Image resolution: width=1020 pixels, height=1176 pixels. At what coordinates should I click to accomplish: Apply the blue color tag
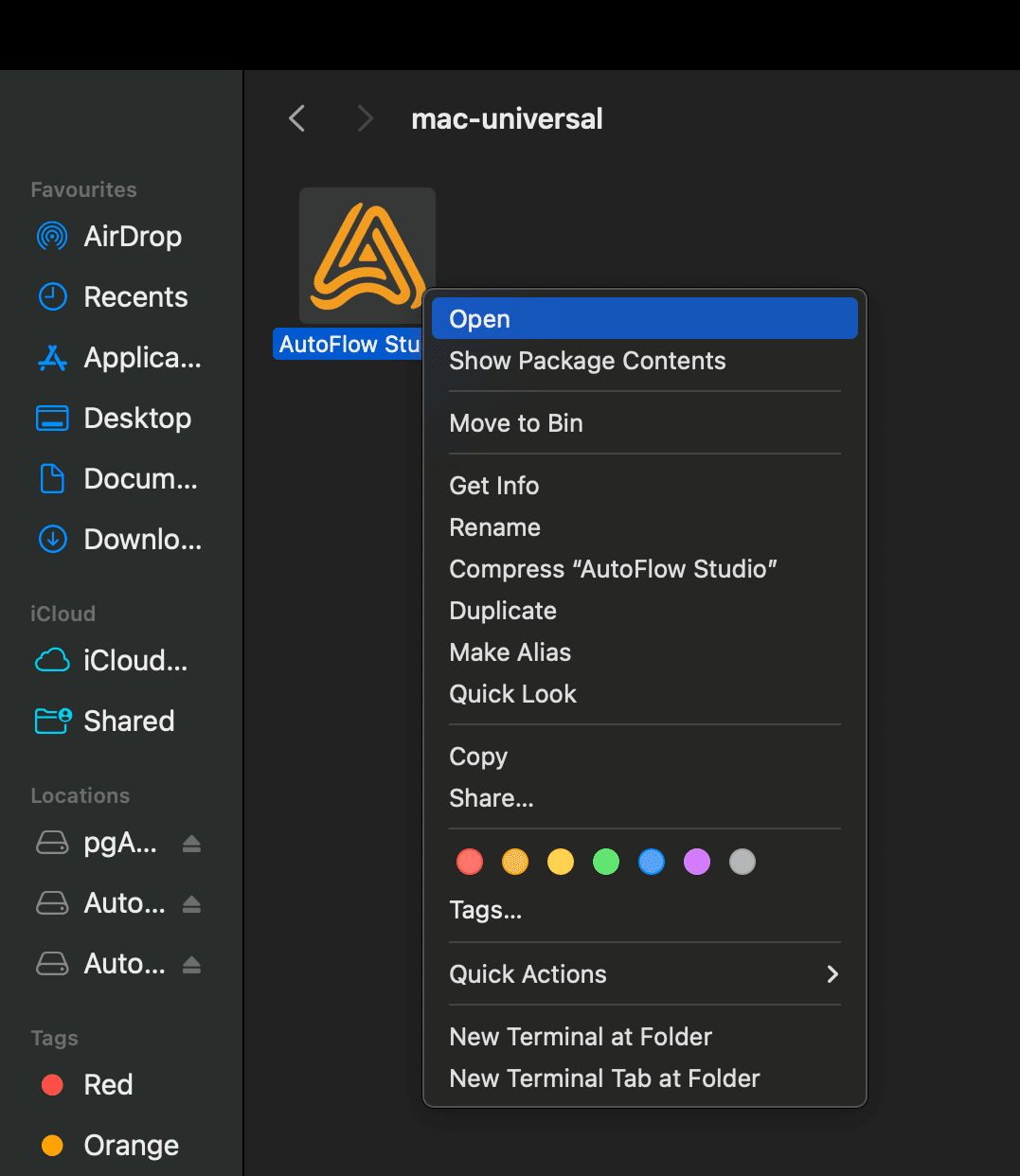652,862
